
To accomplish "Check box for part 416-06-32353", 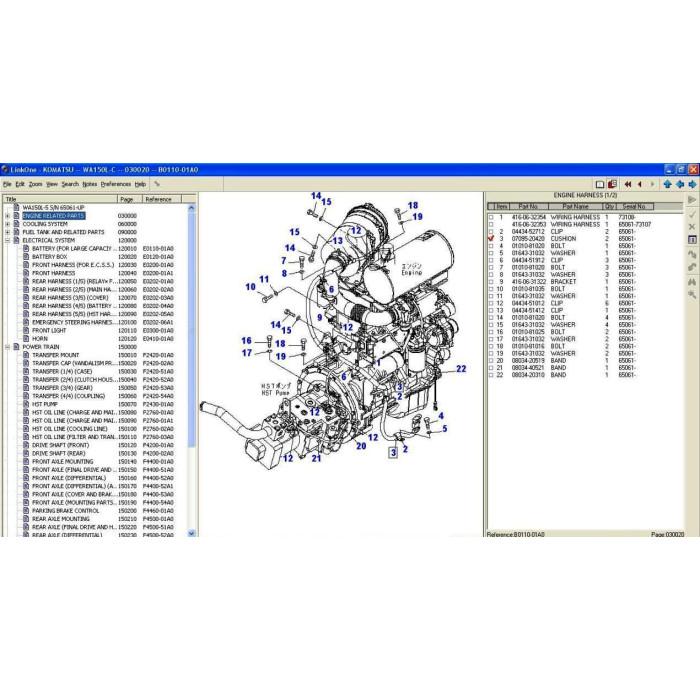I will tap(491, 225).
